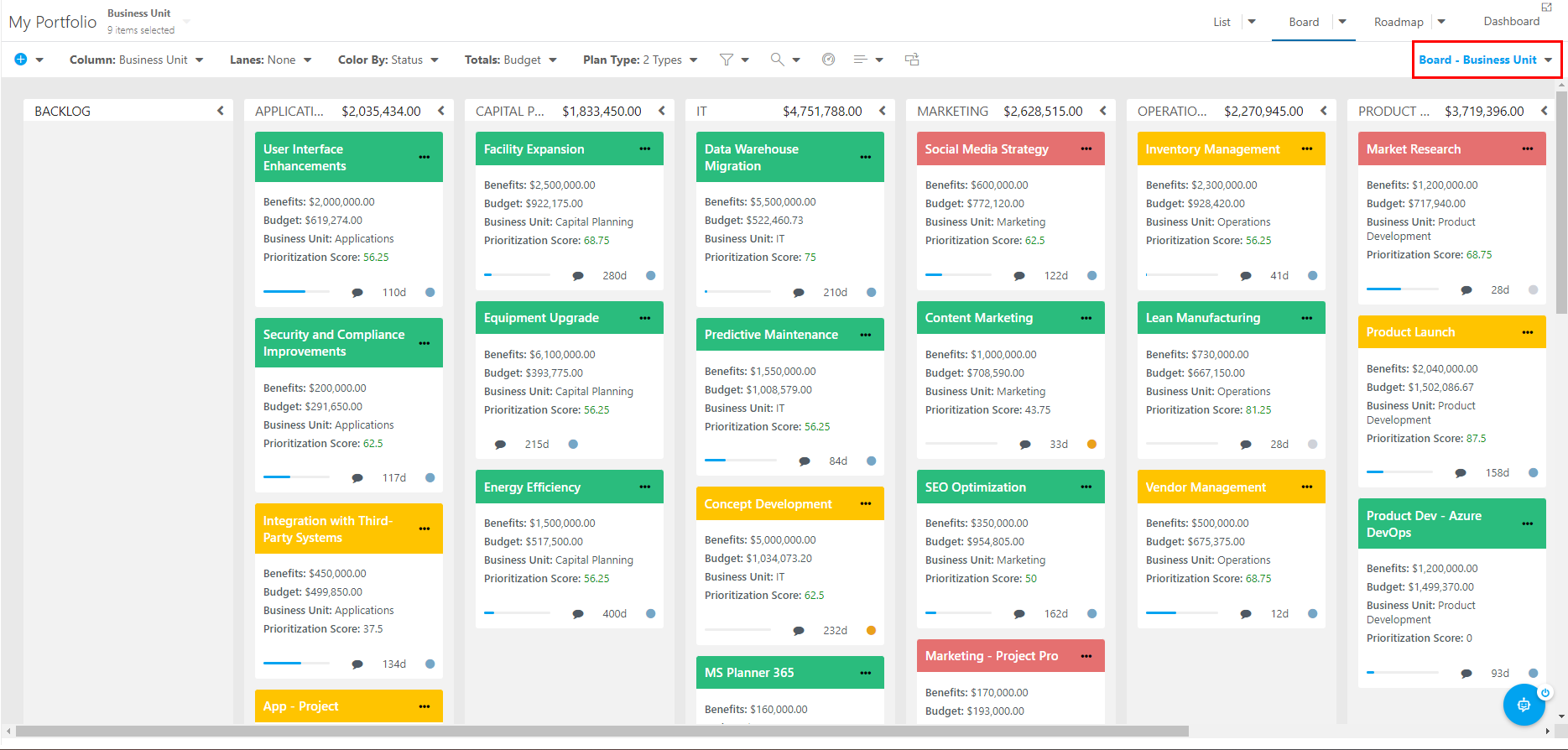Open ellipsis menu on Market Research card
This screenshot has width=1568, height=750.
(x=1528, y=148)
